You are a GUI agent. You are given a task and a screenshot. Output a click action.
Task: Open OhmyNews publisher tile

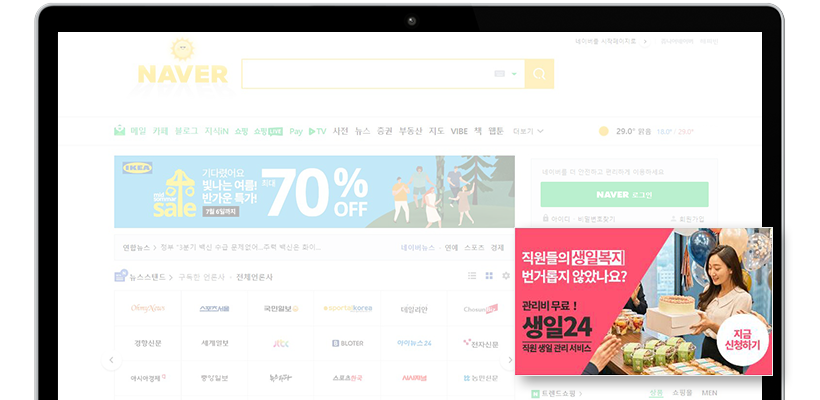click(x=148, y=308)
